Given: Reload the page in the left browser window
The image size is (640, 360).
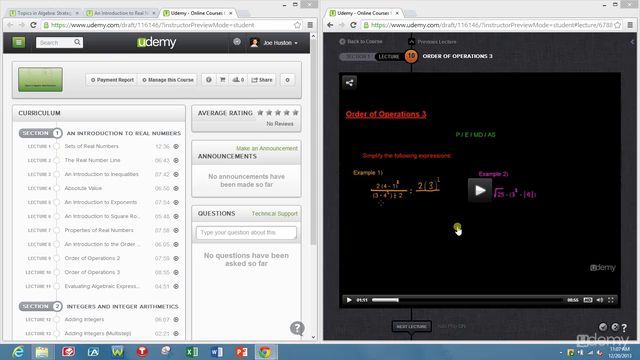Looking at the screenshot, I should pyautogui.click(x=33, y=25).
